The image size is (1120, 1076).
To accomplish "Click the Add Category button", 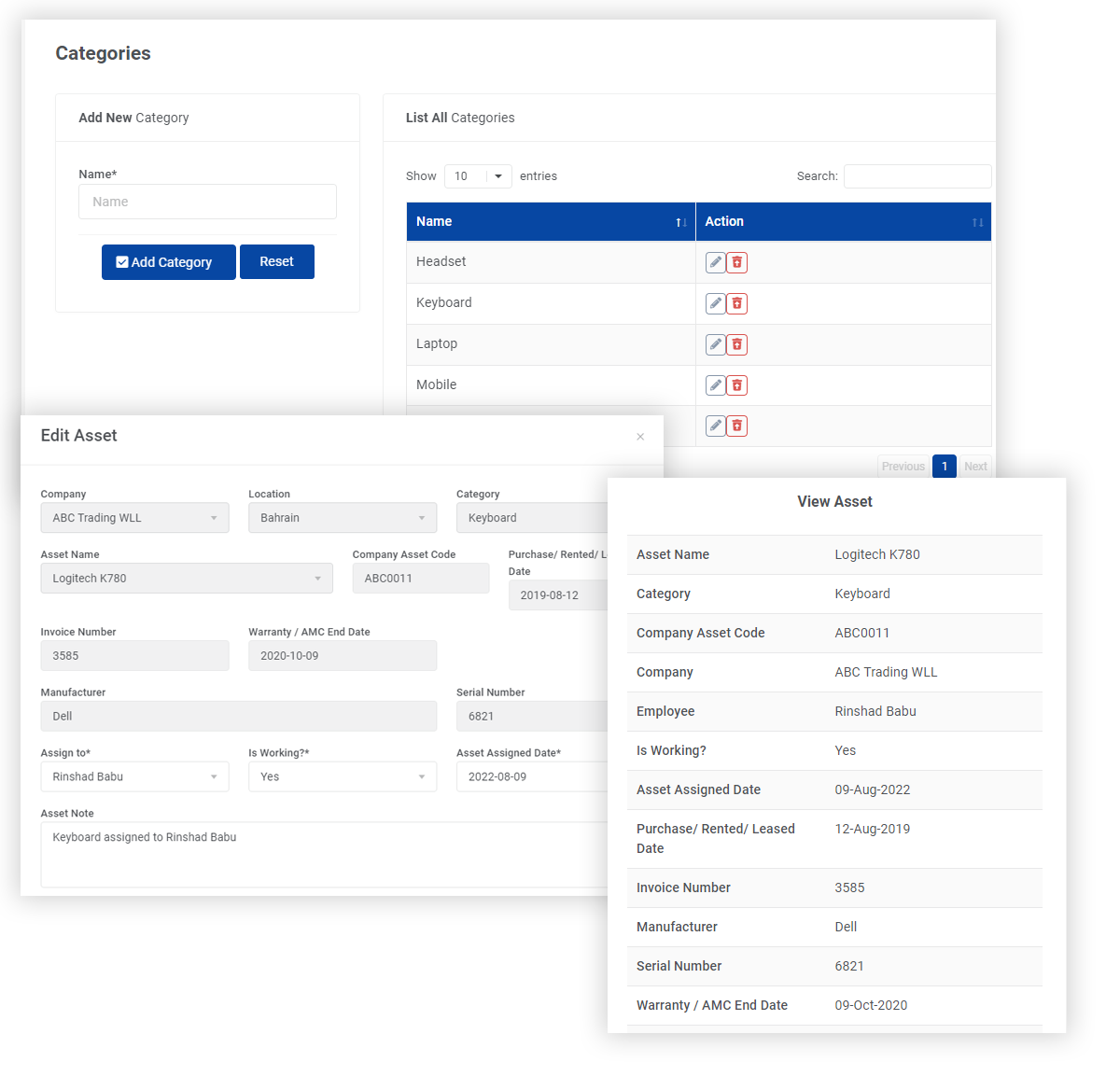I will click(x=168, y=262).
